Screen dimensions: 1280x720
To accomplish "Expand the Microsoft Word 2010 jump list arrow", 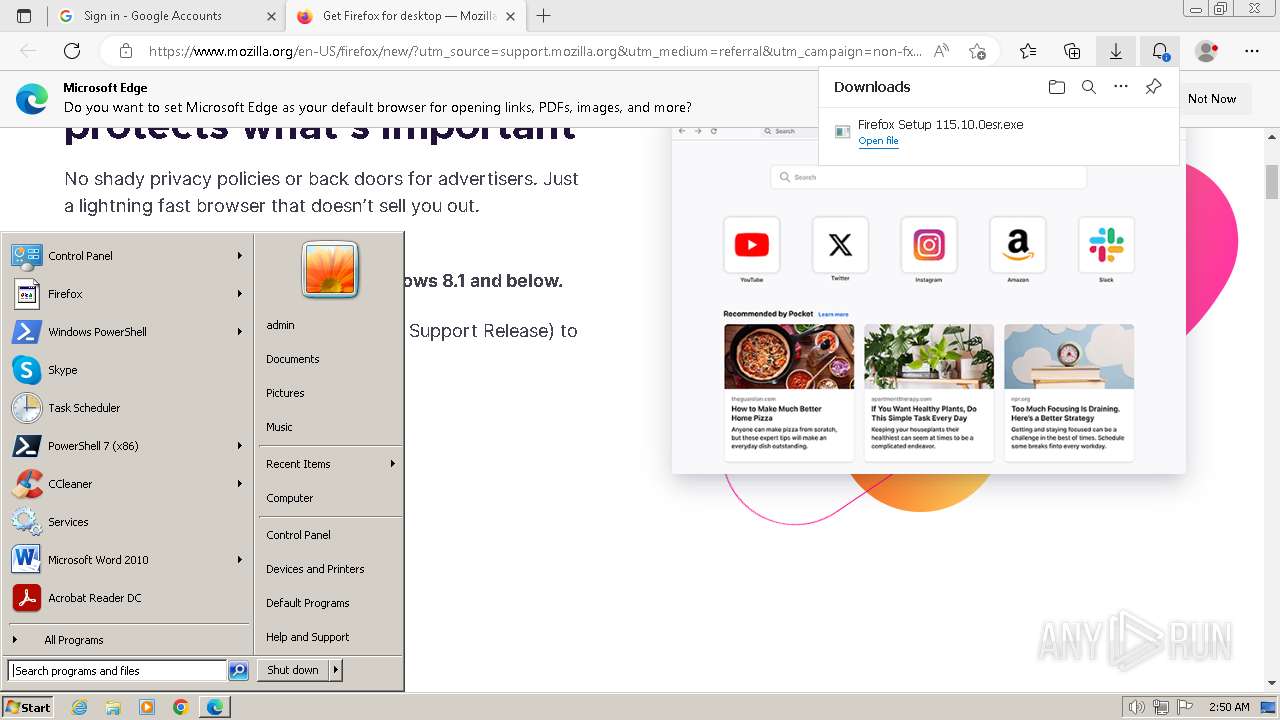I will point(240,560).
